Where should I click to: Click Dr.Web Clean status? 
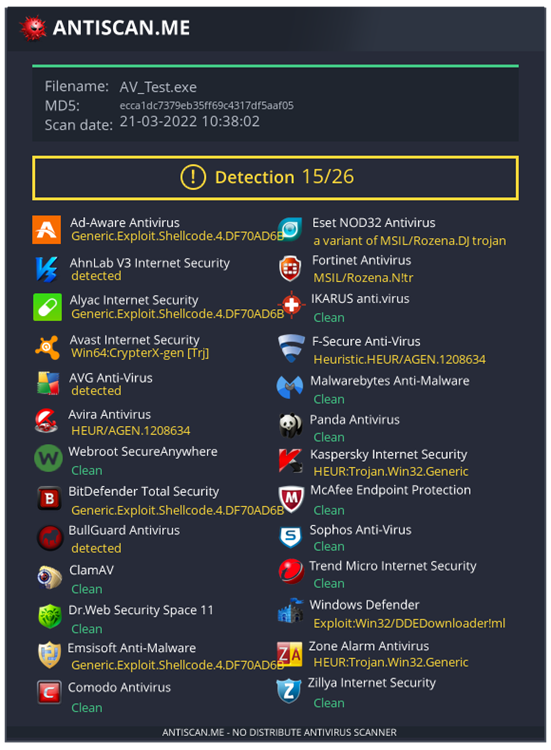coord(87,629)
